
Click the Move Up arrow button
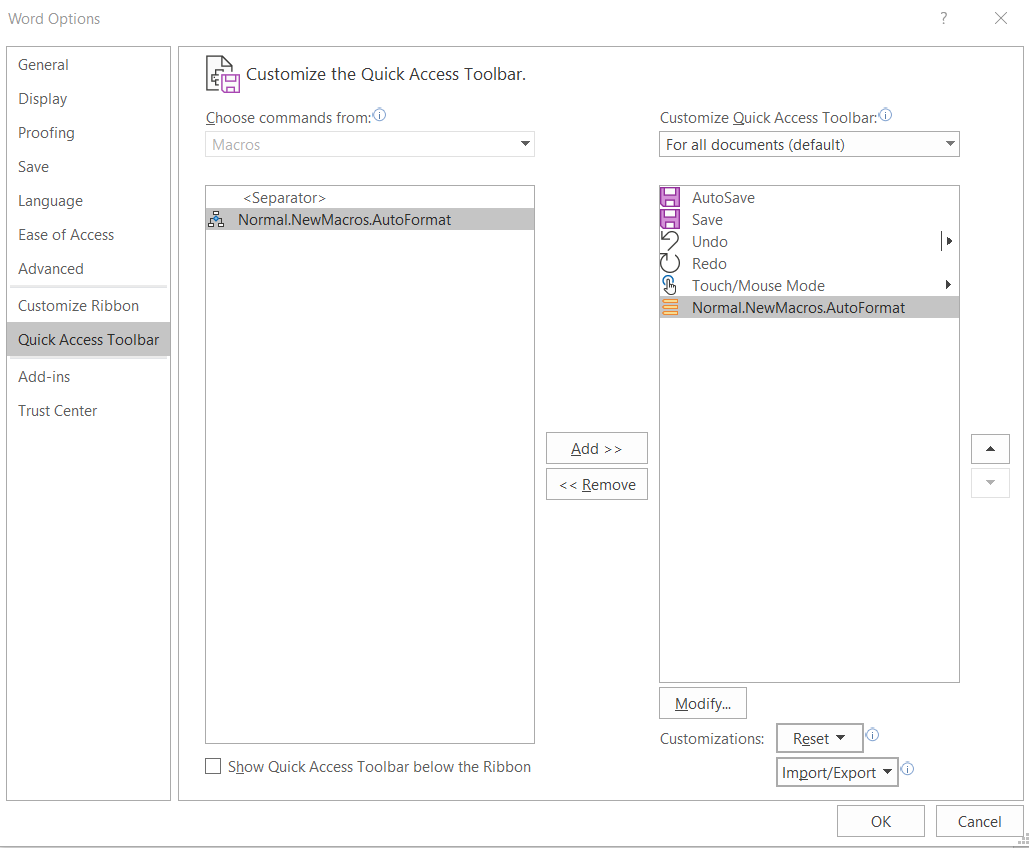click(990, 449)
